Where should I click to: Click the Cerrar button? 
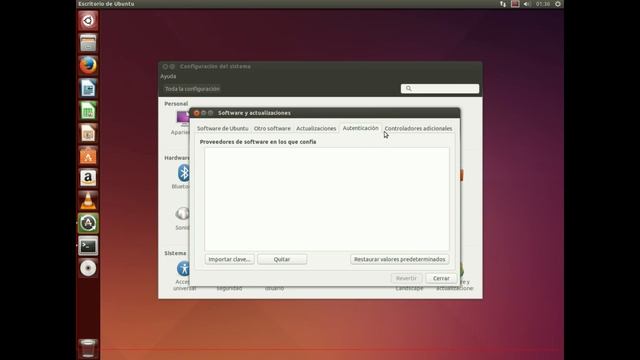pos(441,278)
